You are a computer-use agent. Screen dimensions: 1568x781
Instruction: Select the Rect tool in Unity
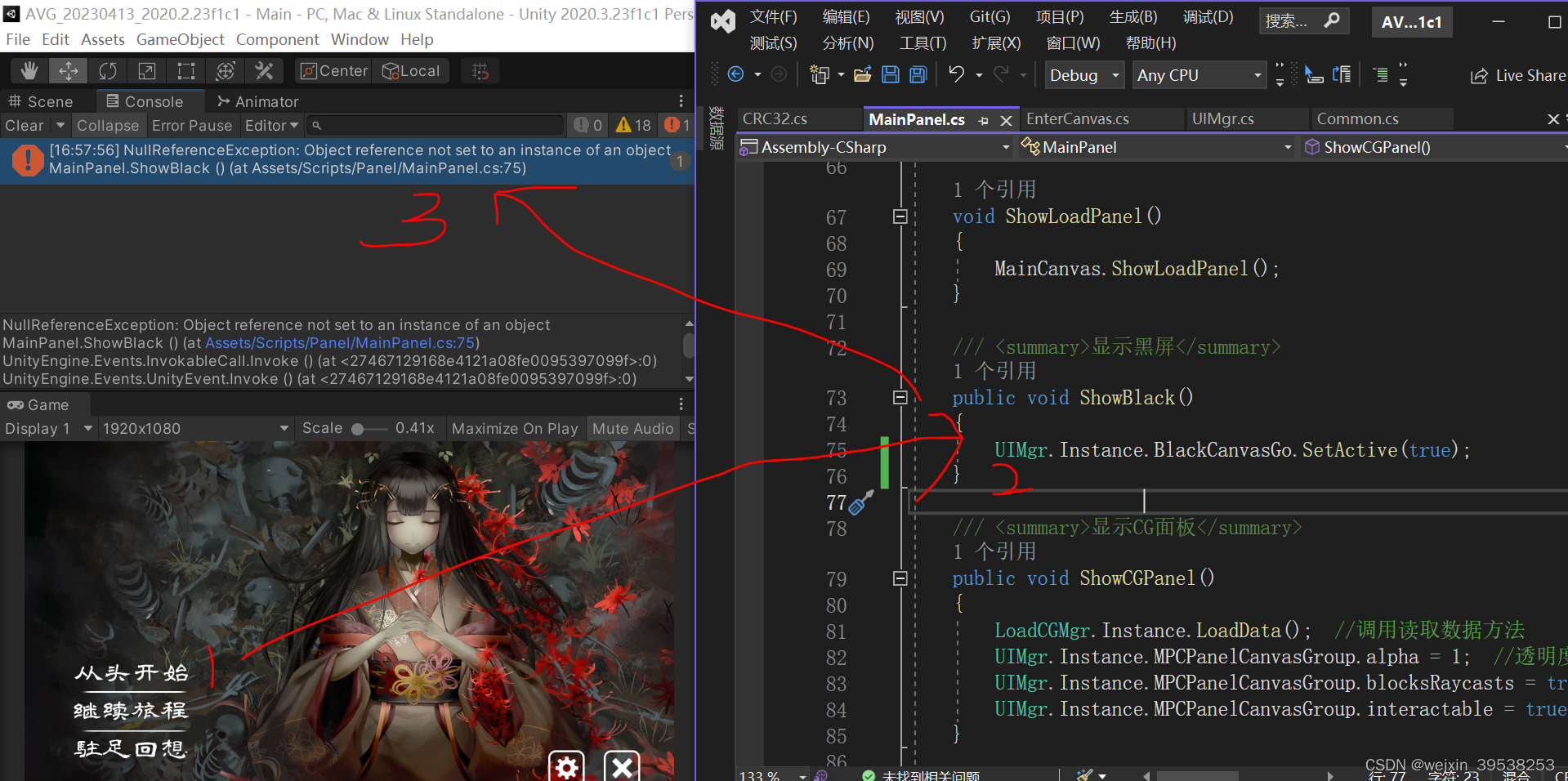[186, 71]
